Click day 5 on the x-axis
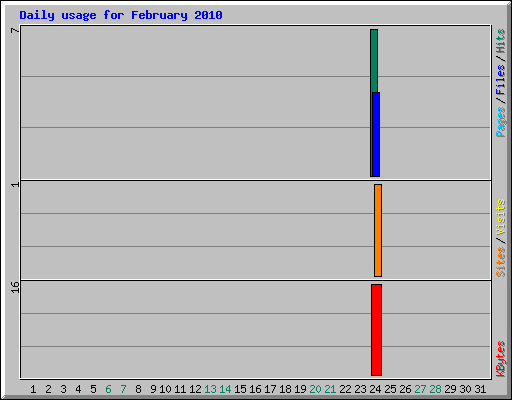This screenshot has height=400, width=512. (x=93, y=389)
